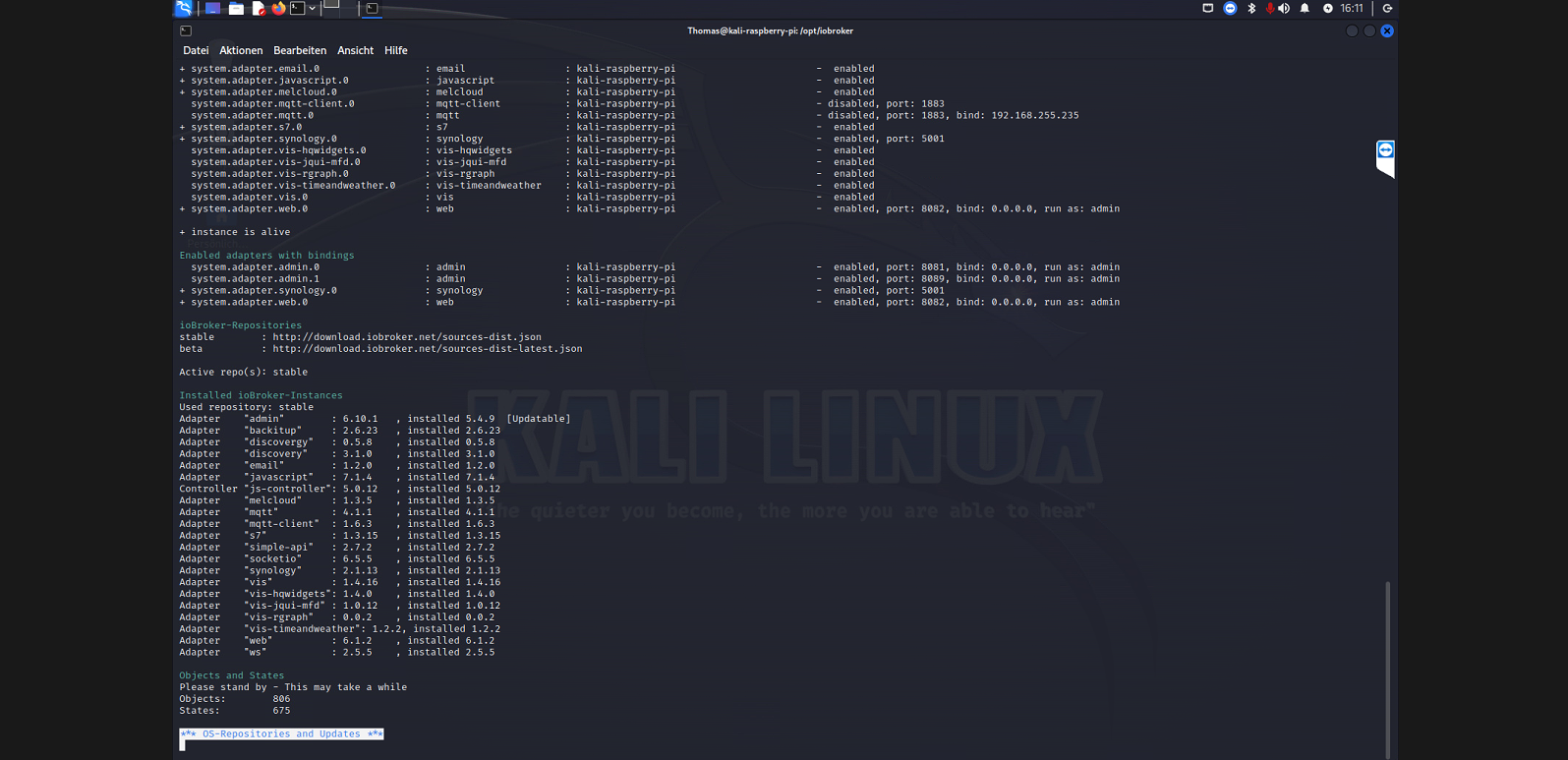Open the power manager tray icon

pos(1327,8)
